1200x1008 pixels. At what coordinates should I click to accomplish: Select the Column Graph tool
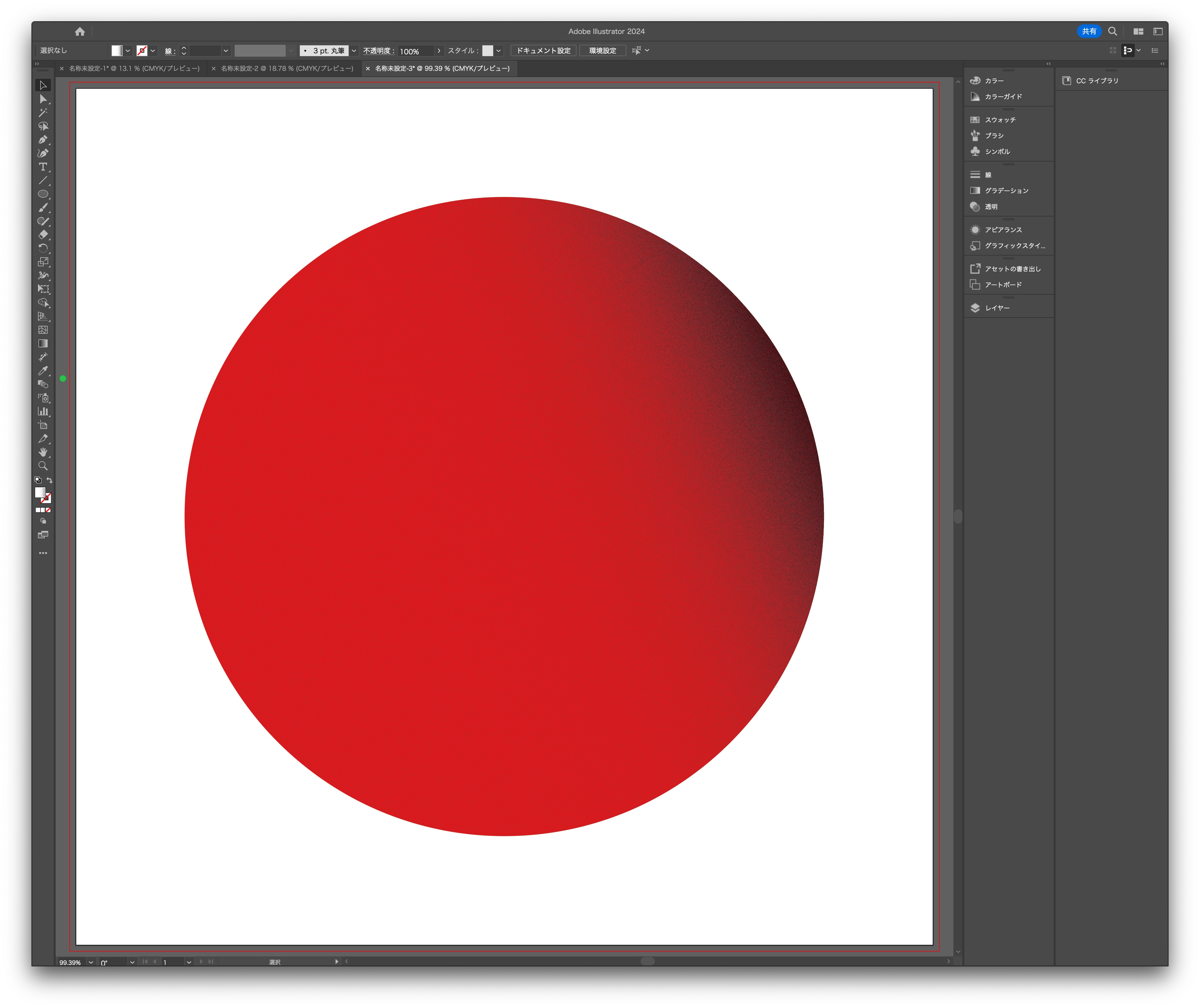[43, 411]
